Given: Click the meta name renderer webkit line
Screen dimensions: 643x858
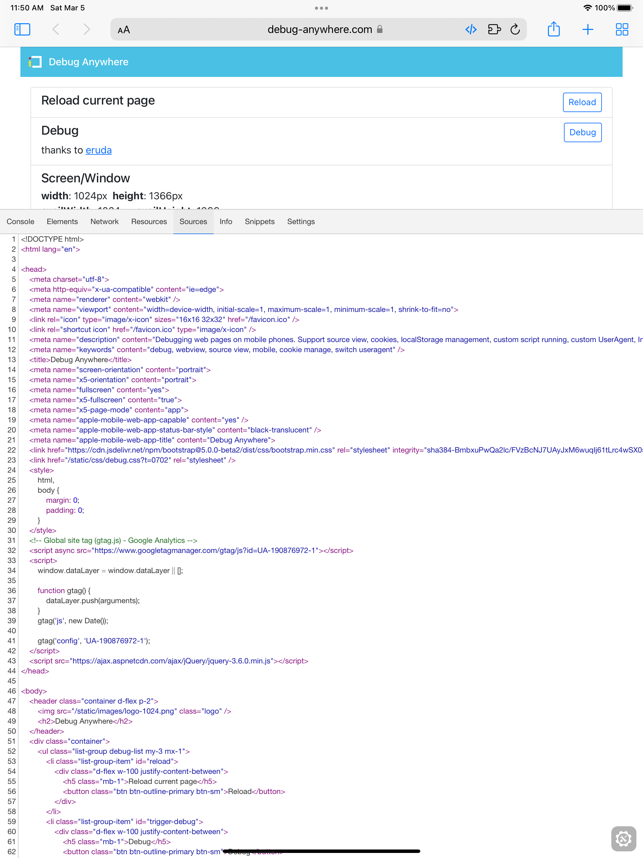Looking at the screenshot, I should pos(105,299).
